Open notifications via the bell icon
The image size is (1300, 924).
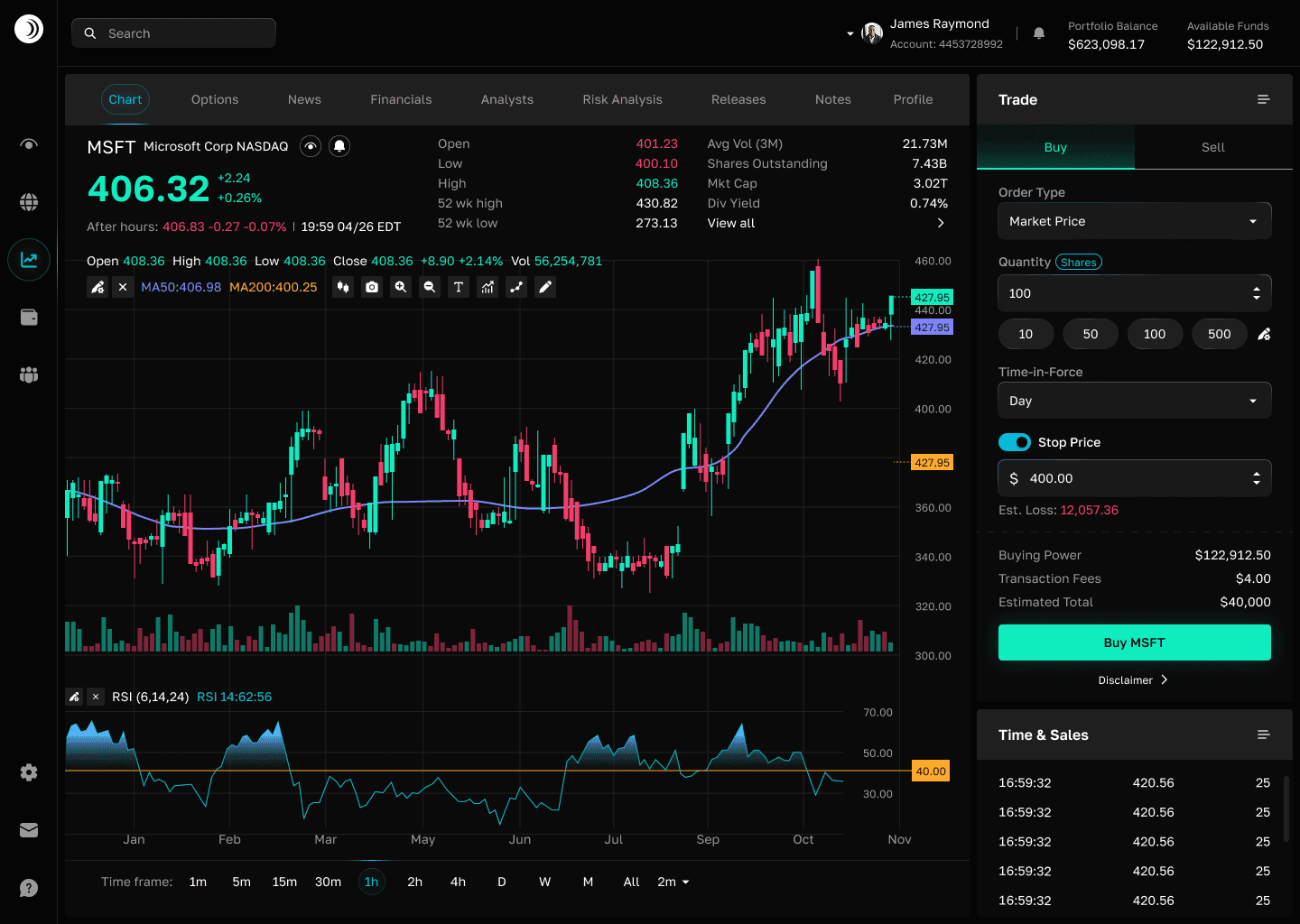coord(1038,32)
